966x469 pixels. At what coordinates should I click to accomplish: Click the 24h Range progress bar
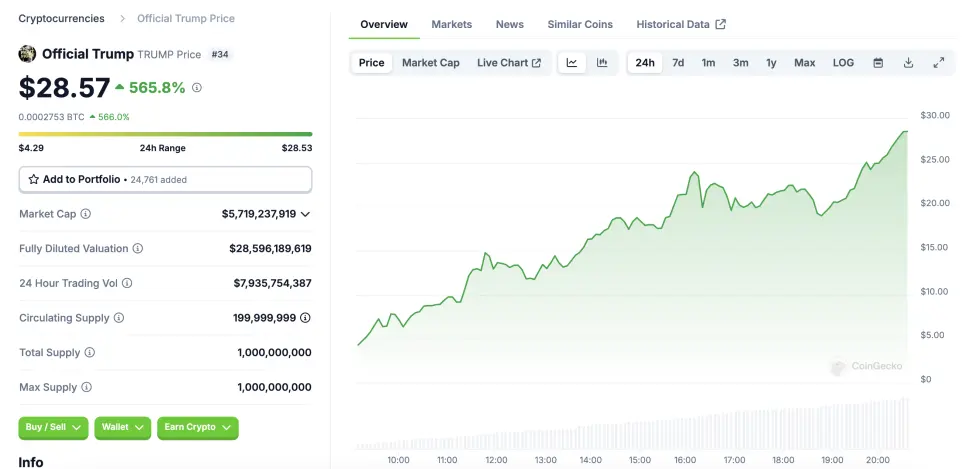pos(165,134)
